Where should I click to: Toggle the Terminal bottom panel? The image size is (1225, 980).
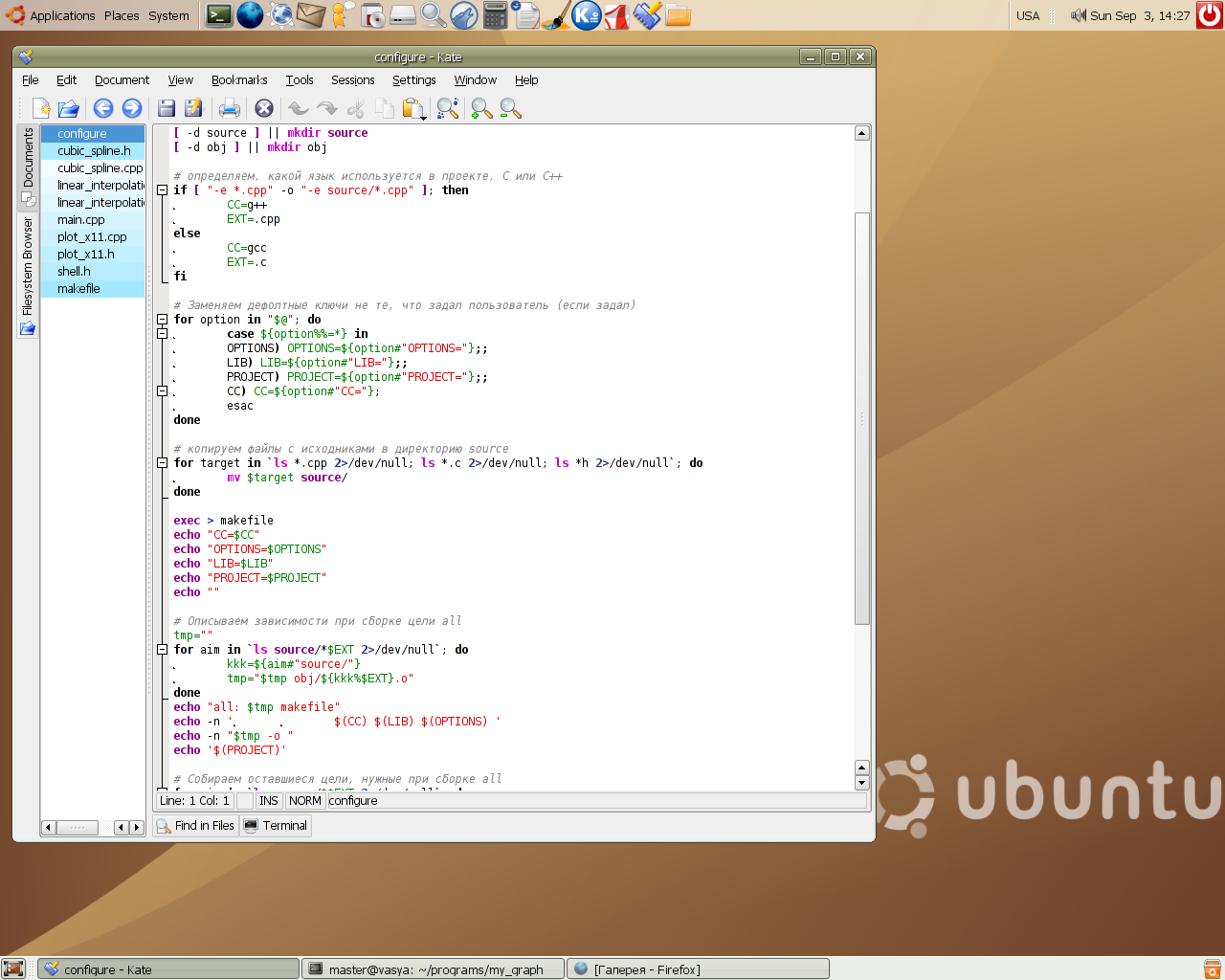point(277,826)
